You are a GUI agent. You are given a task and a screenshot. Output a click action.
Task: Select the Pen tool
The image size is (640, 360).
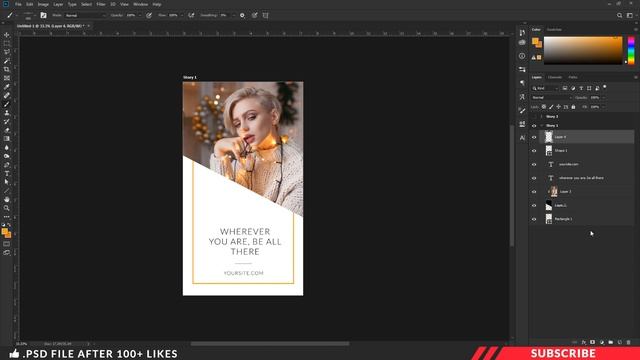pyautogui.click(x=7, y=165)
